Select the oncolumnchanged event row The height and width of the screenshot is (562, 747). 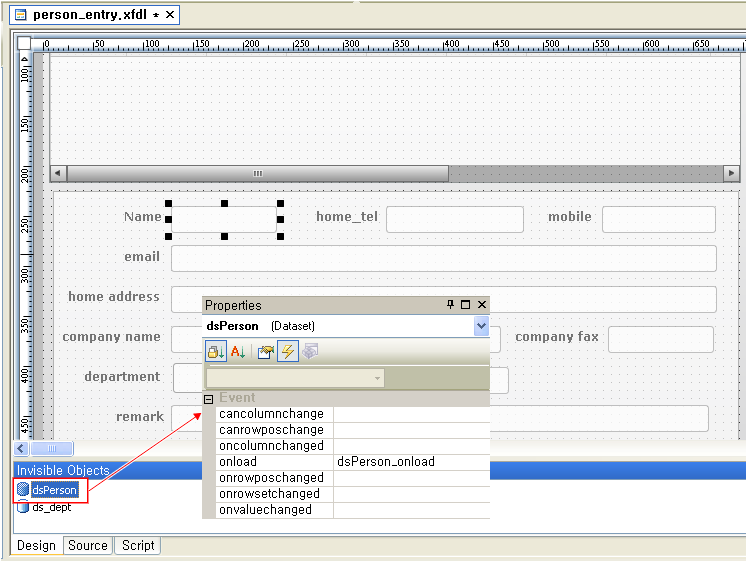click(353, 446)
